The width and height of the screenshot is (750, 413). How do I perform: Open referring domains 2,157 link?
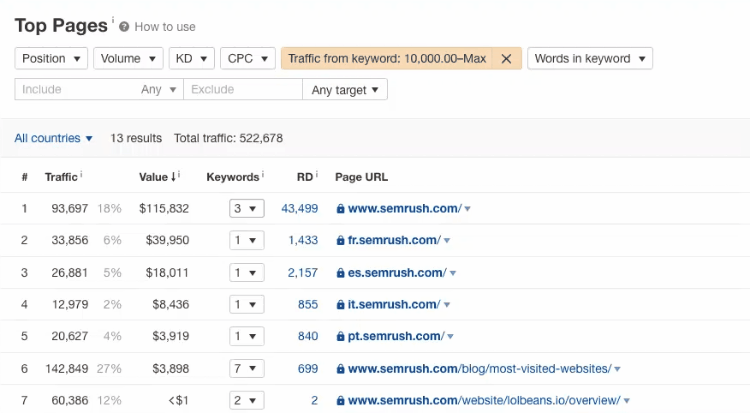(303, 273)
